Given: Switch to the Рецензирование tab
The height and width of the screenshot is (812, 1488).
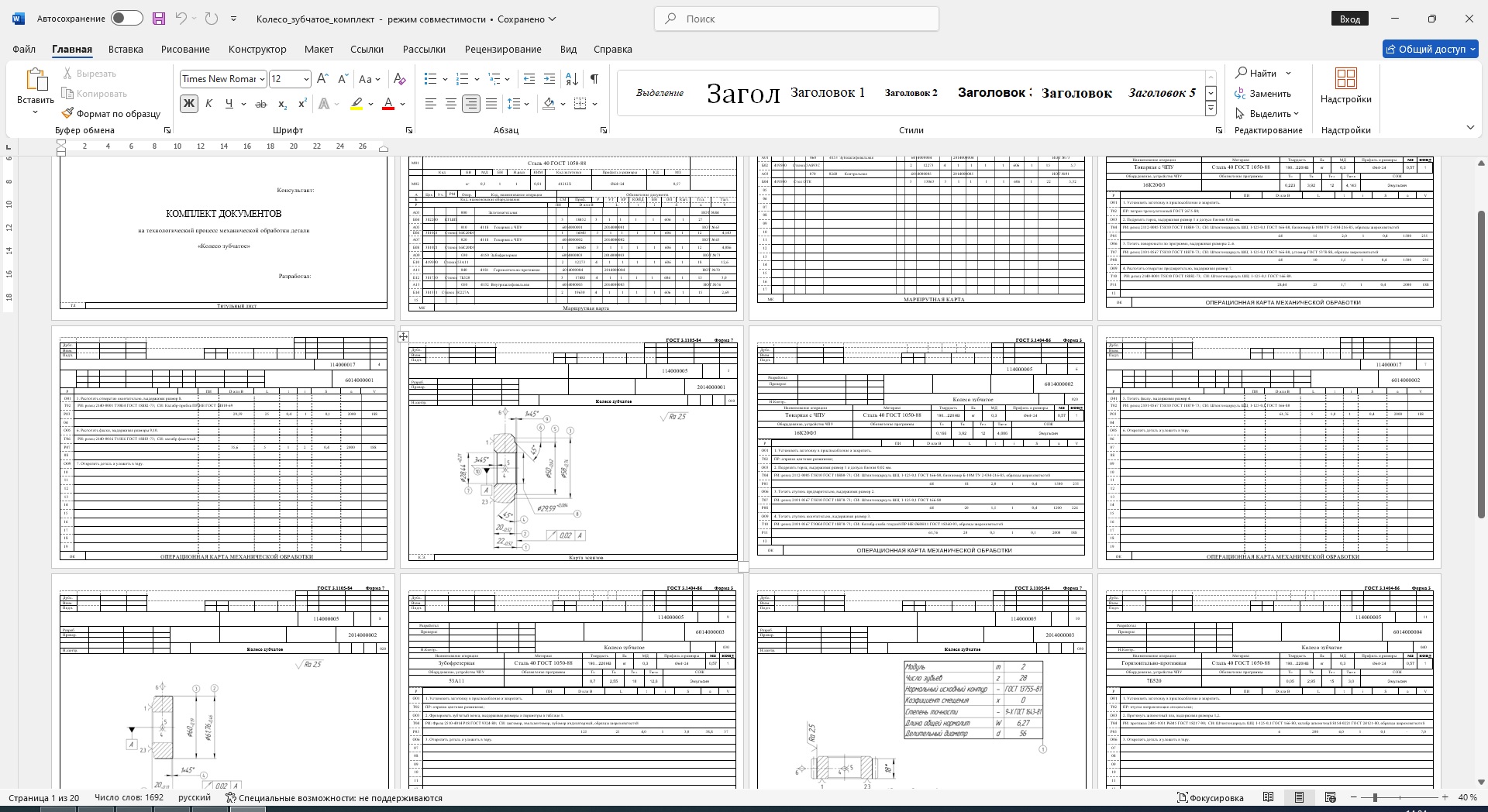Looking at the screenshot, I should [503, 49].
